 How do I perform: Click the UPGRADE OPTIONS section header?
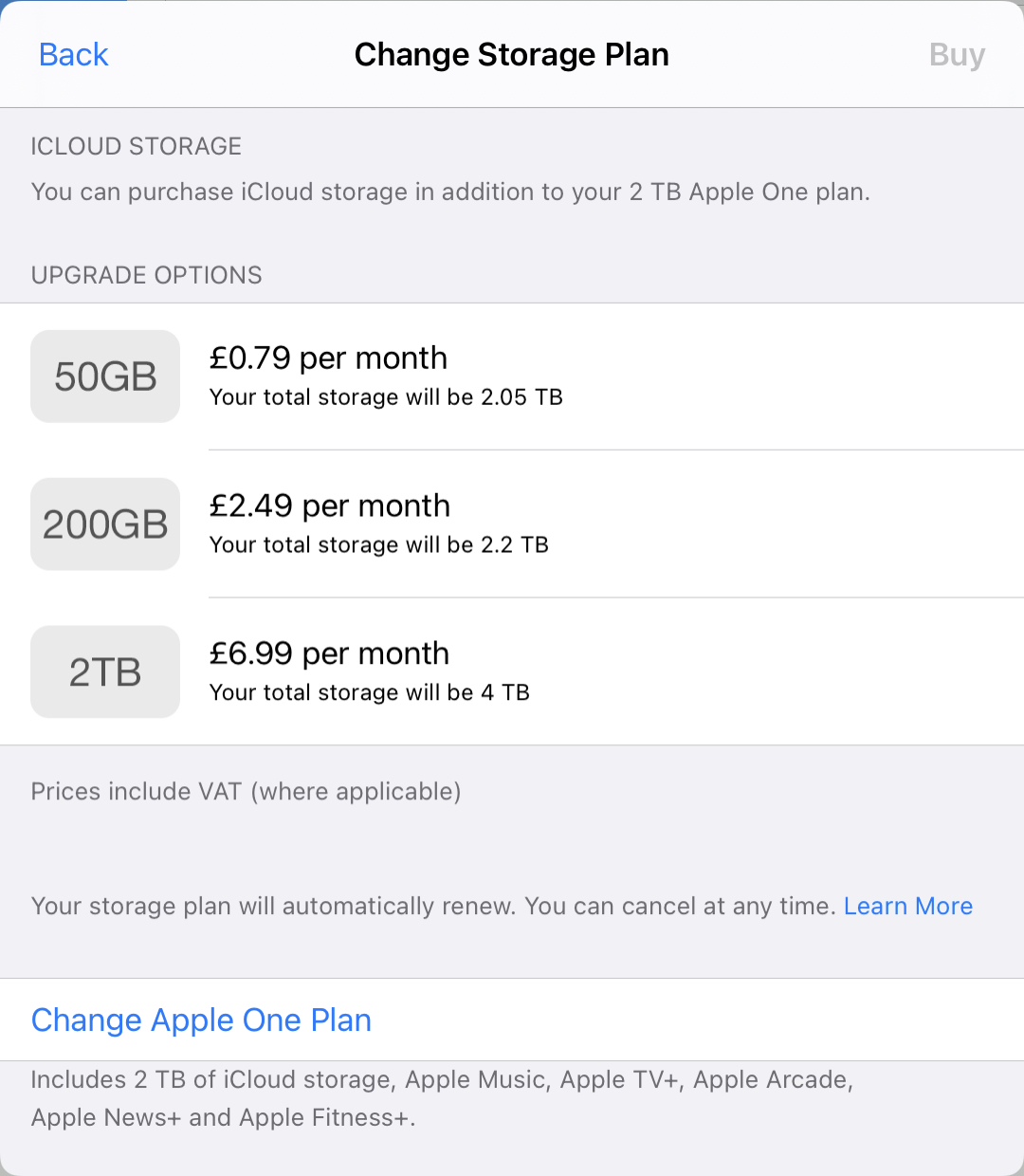(x=147, y=275)
